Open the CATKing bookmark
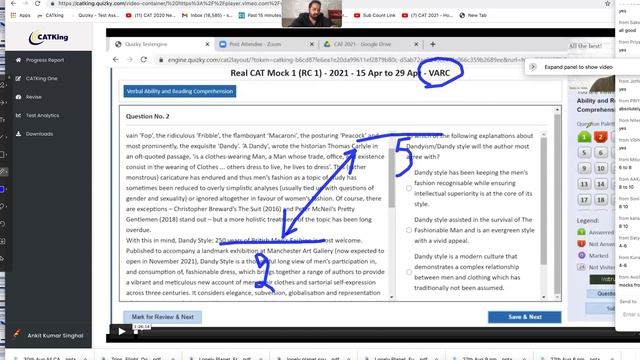 tap(51, 15)
